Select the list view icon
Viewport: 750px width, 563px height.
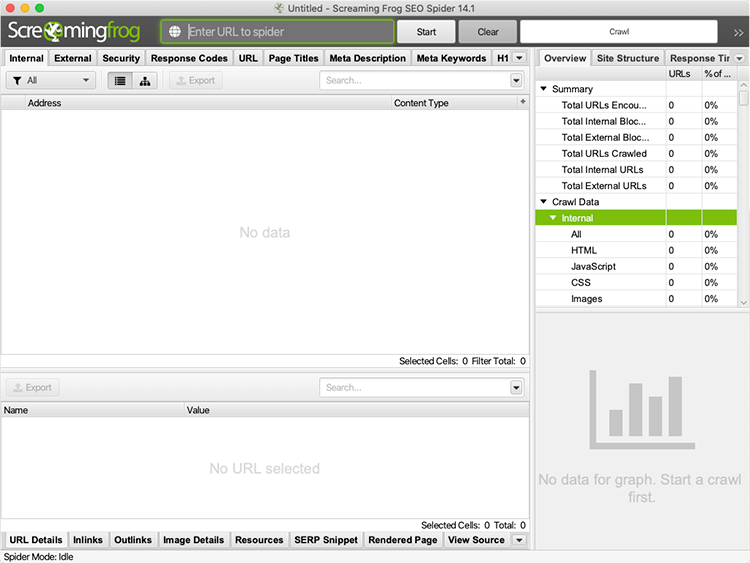tap(121, 81)
